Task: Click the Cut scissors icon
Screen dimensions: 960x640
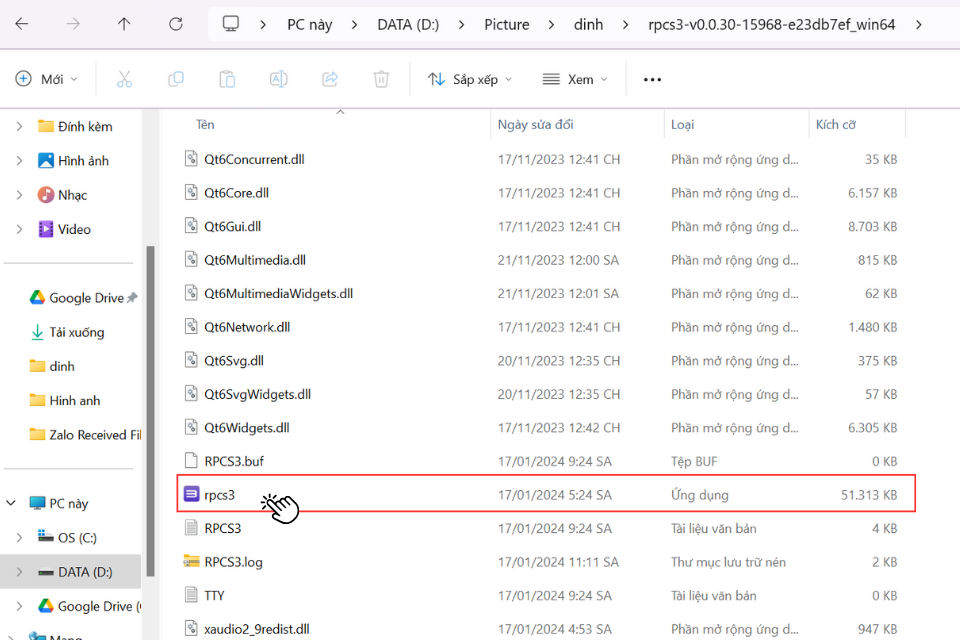Action: [124, 79]
